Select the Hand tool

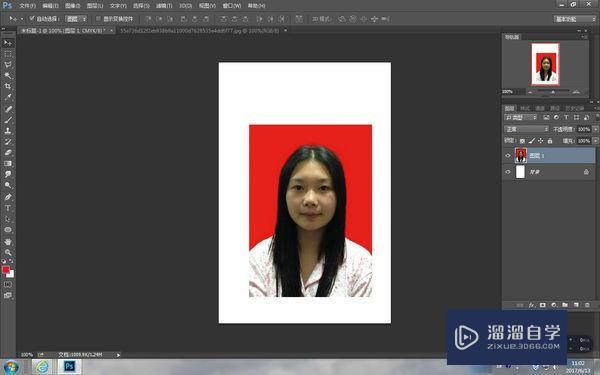coord(8,241)
